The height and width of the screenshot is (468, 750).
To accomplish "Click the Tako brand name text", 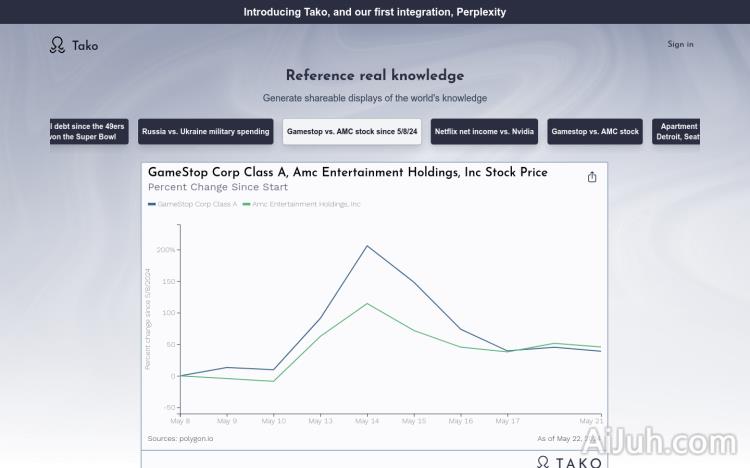I will coord(85,45).
